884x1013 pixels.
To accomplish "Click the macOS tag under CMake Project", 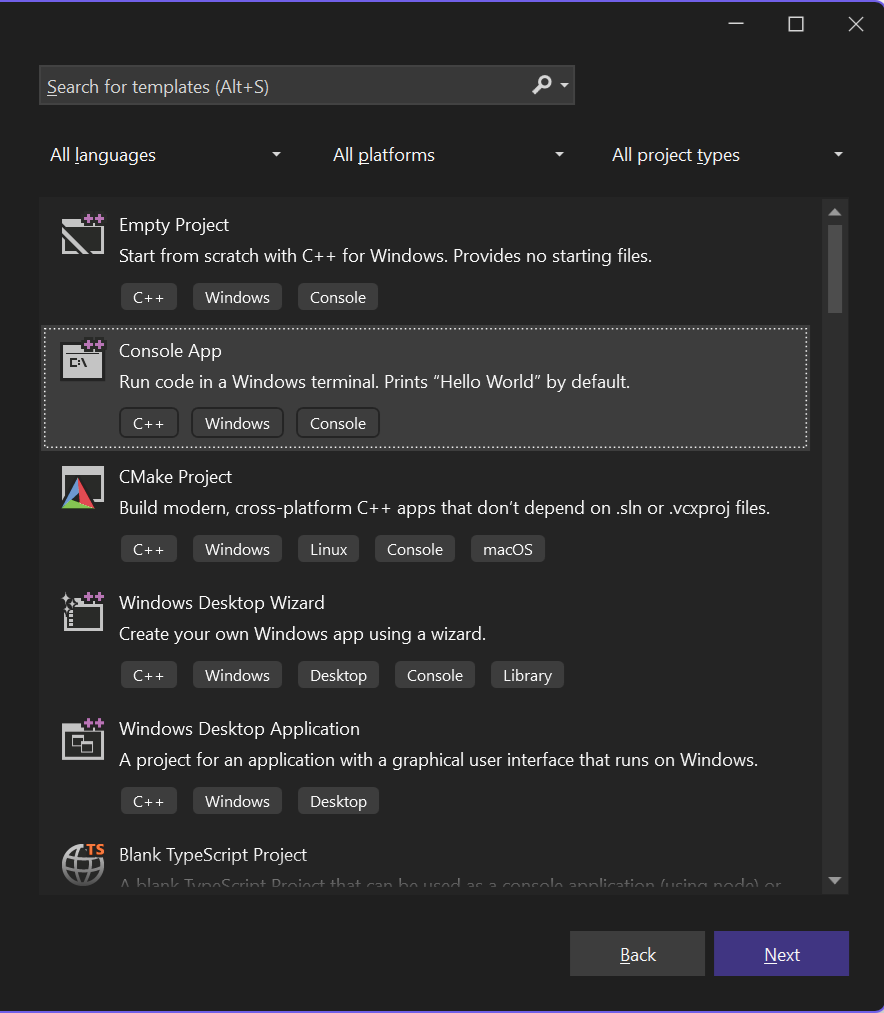I will pyautogui.click(x=507, y=548).
